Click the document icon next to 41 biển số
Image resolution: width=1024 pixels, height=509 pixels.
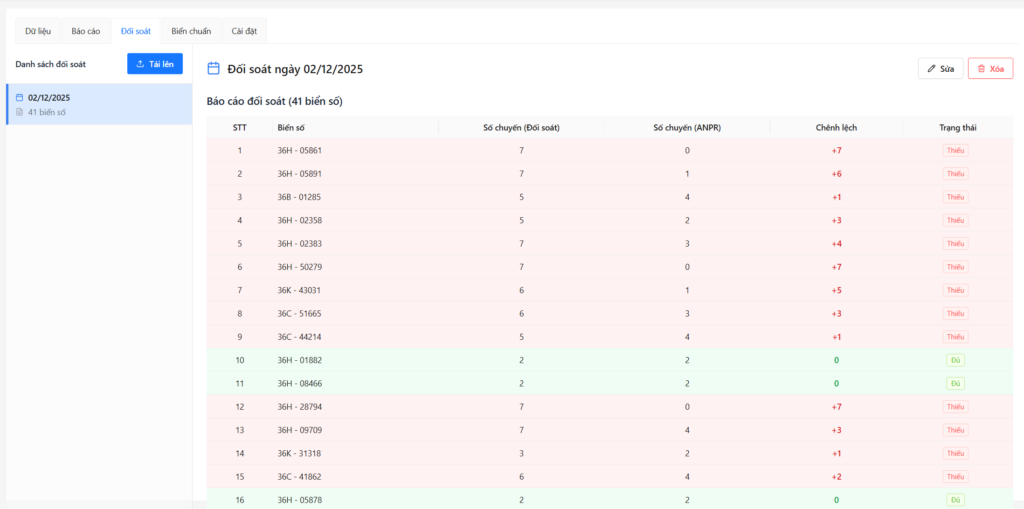[x=20, y=112]
